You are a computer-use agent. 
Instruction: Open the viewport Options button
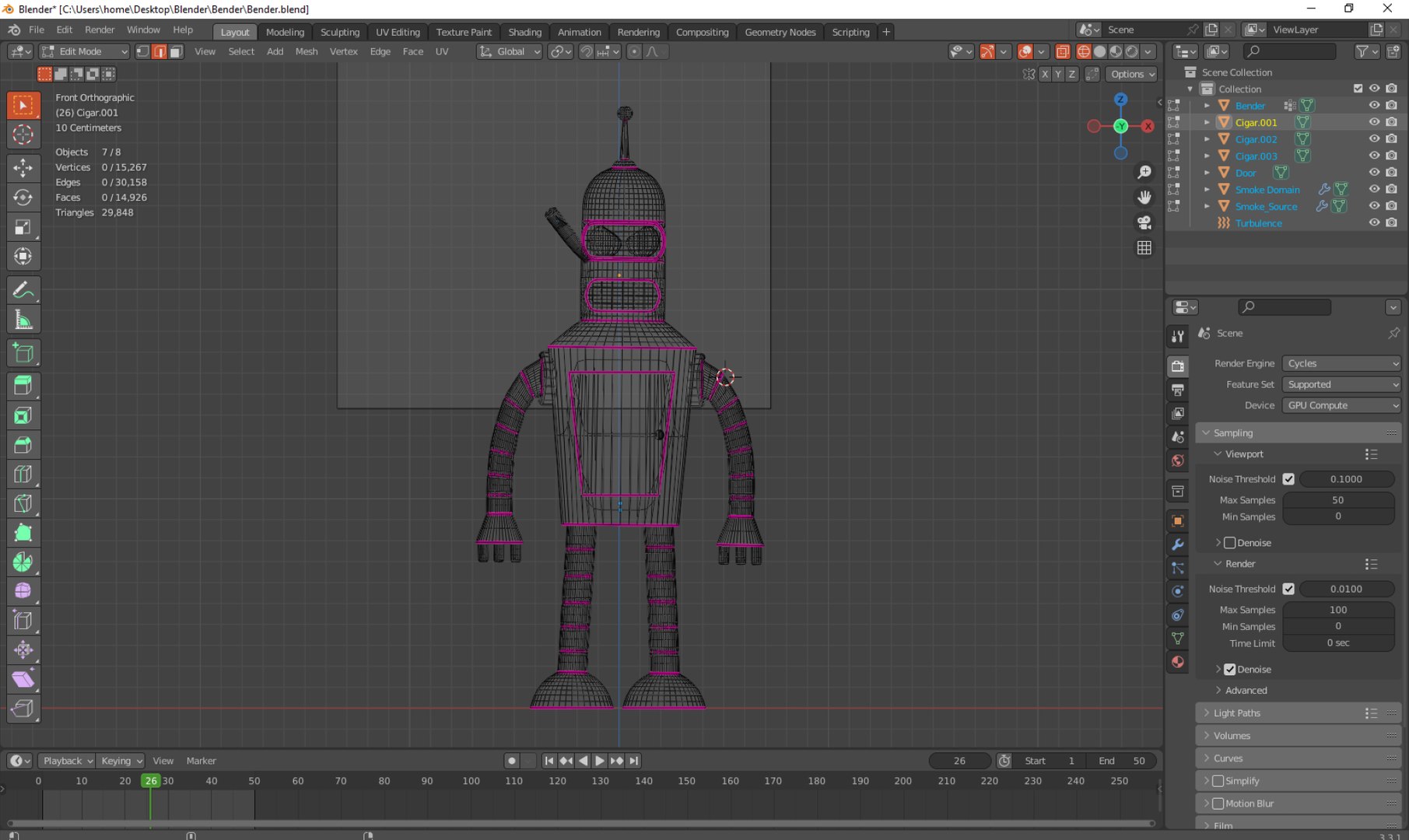pyautogui.click(x=1132, y=74)
